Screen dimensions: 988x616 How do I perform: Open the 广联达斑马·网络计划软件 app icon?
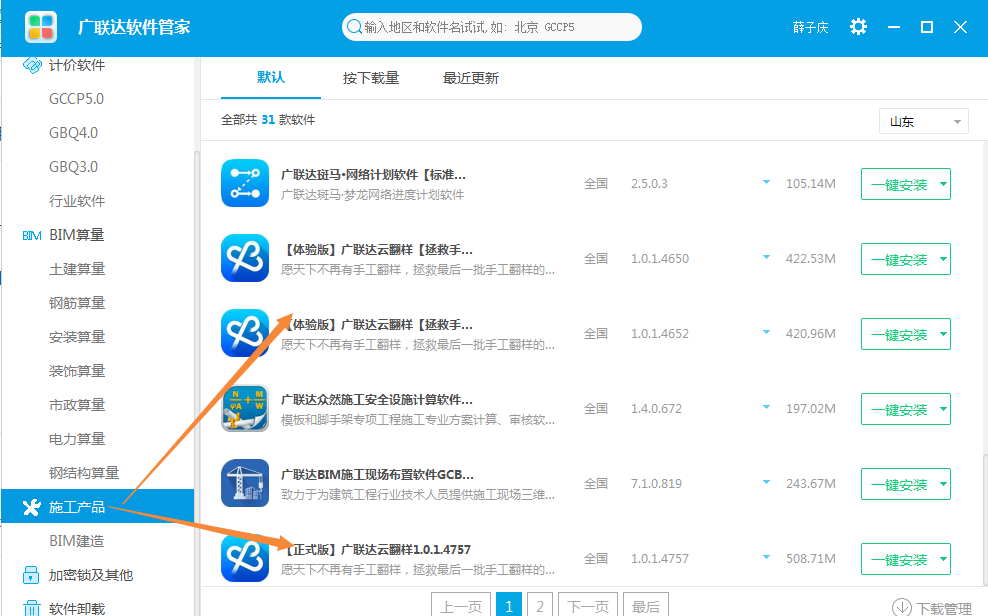pyautogui.click(x=245, y=183)
